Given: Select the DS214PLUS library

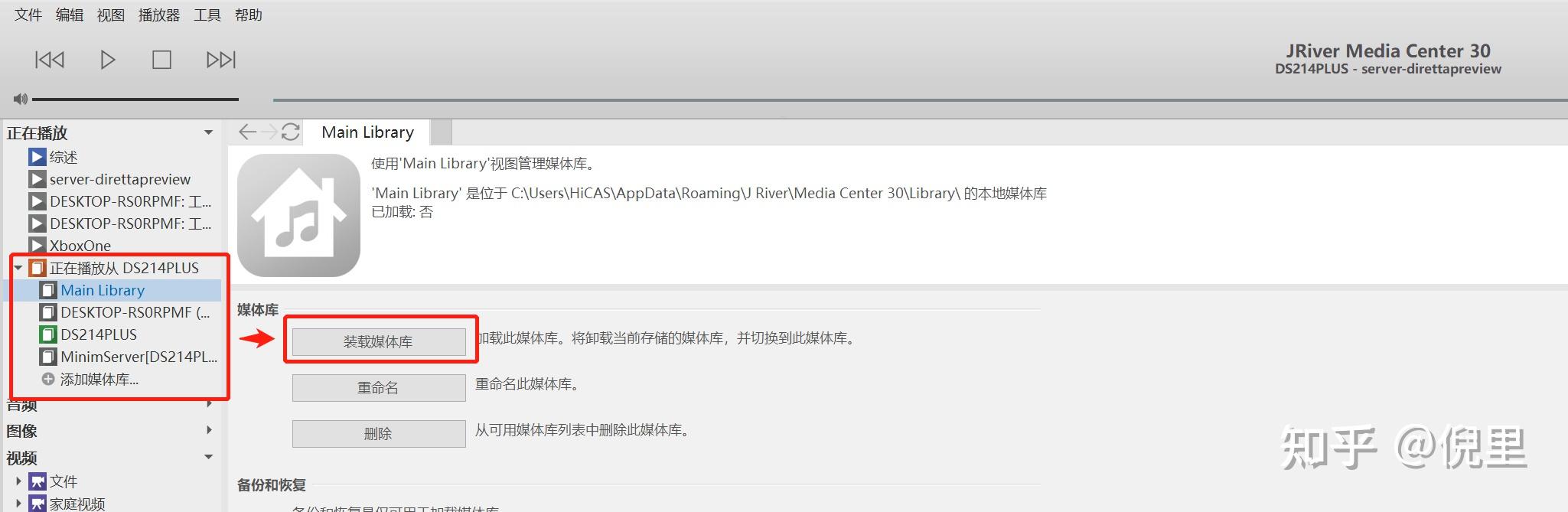Looking at the screenshot, I should tap(99, 334).
